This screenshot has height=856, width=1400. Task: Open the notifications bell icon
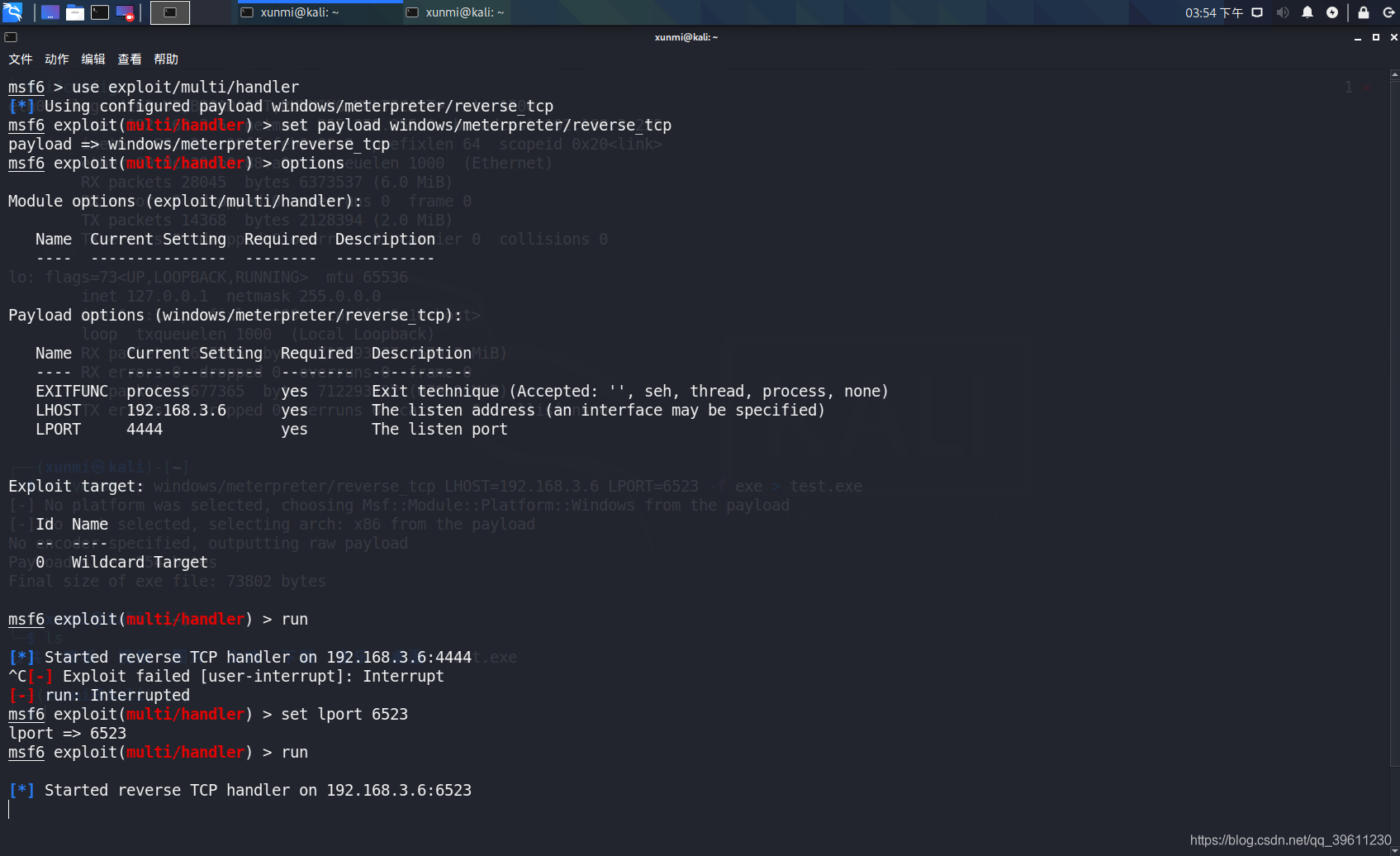[x=1307, y=12]
